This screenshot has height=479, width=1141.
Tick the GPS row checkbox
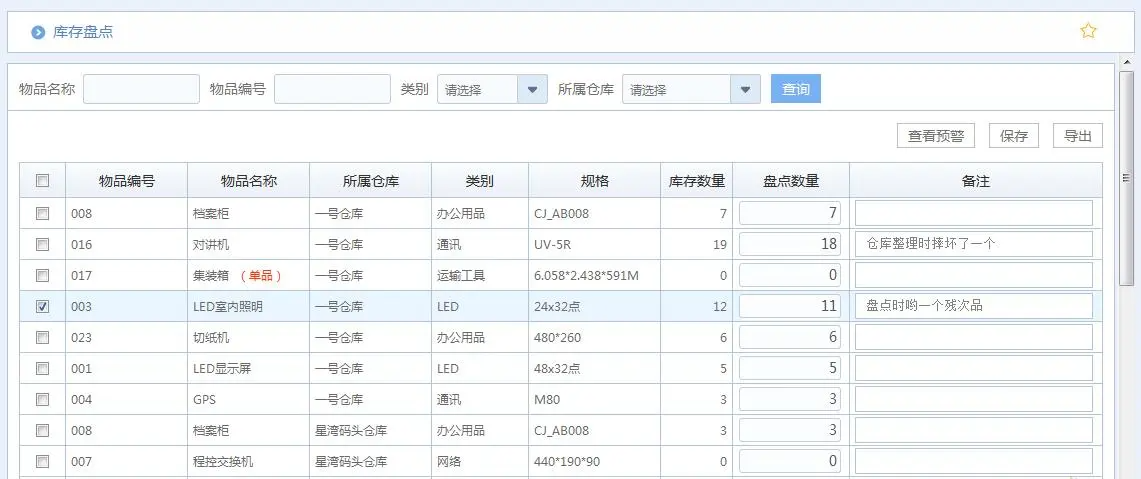tap(42, 399)
